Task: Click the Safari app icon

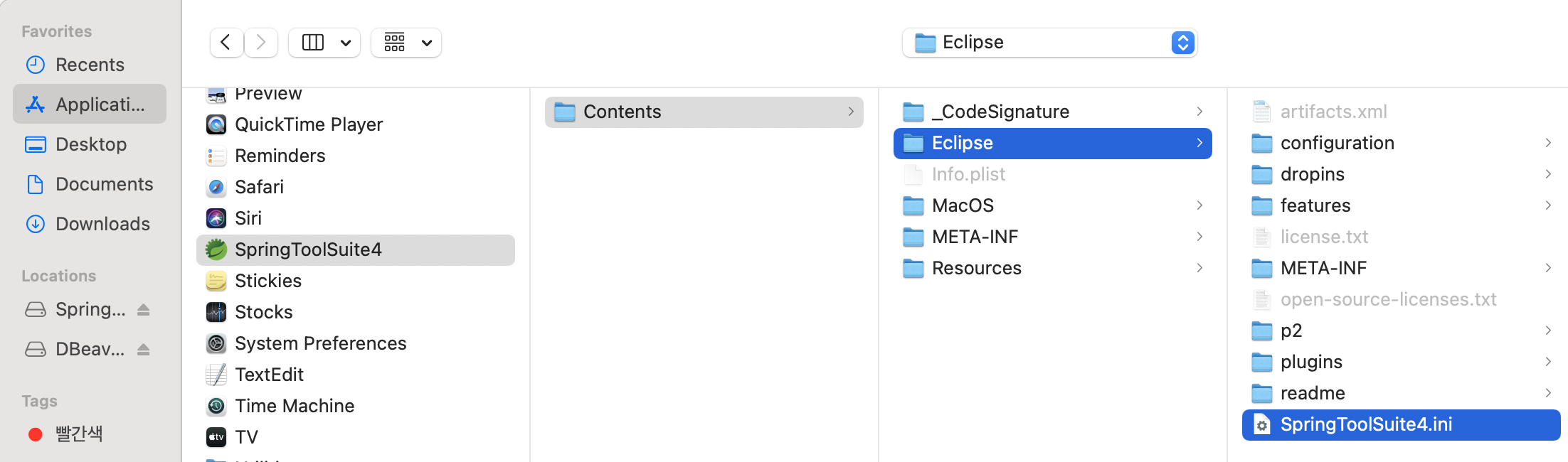Action: point(216,187)
